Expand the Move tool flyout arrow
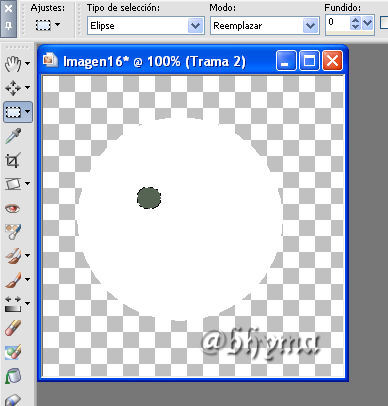Viewport: 388px width, 406px height. point(27,88)
